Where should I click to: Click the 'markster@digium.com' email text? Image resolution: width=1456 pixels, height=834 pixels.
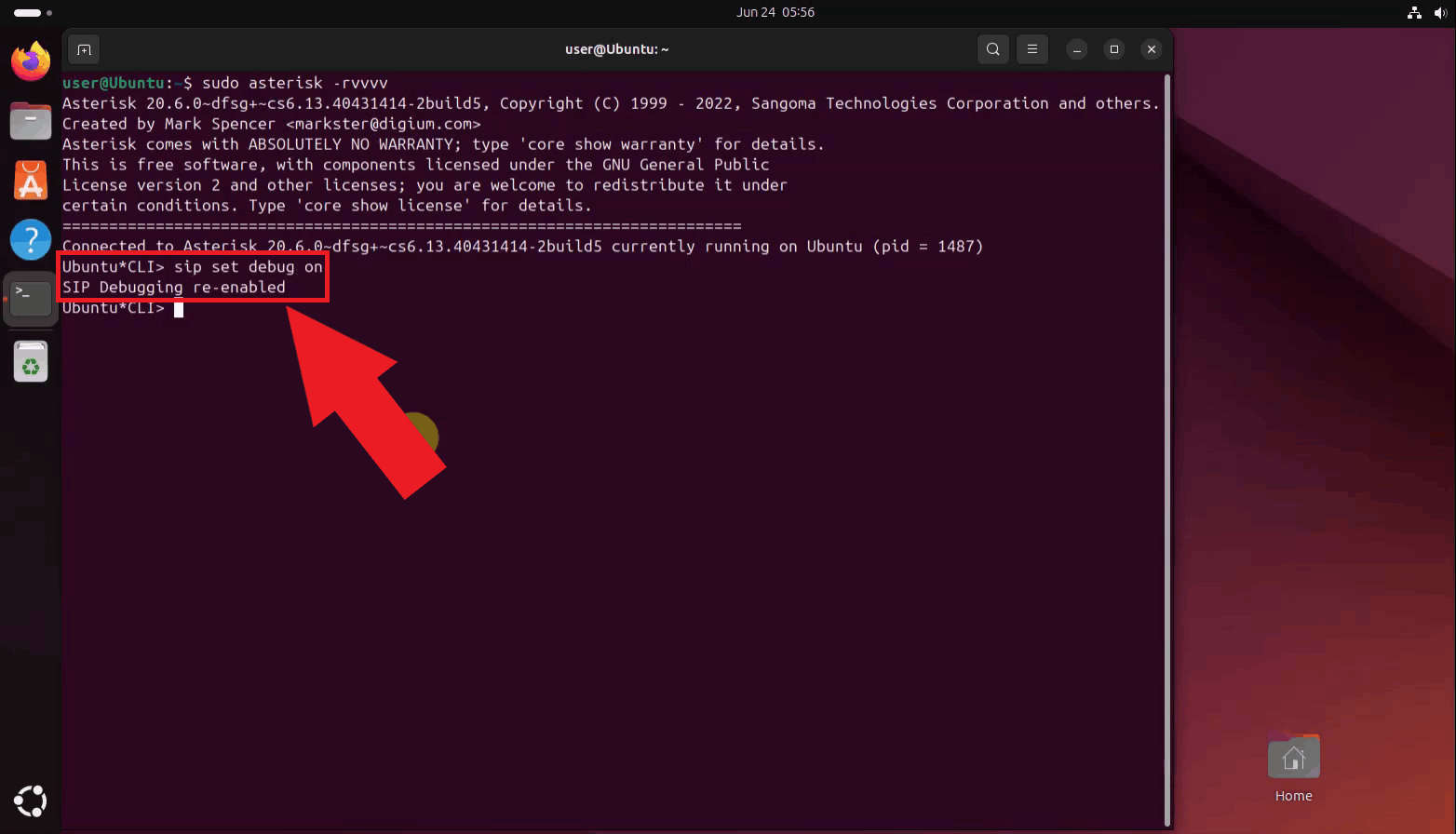[384, 124]
